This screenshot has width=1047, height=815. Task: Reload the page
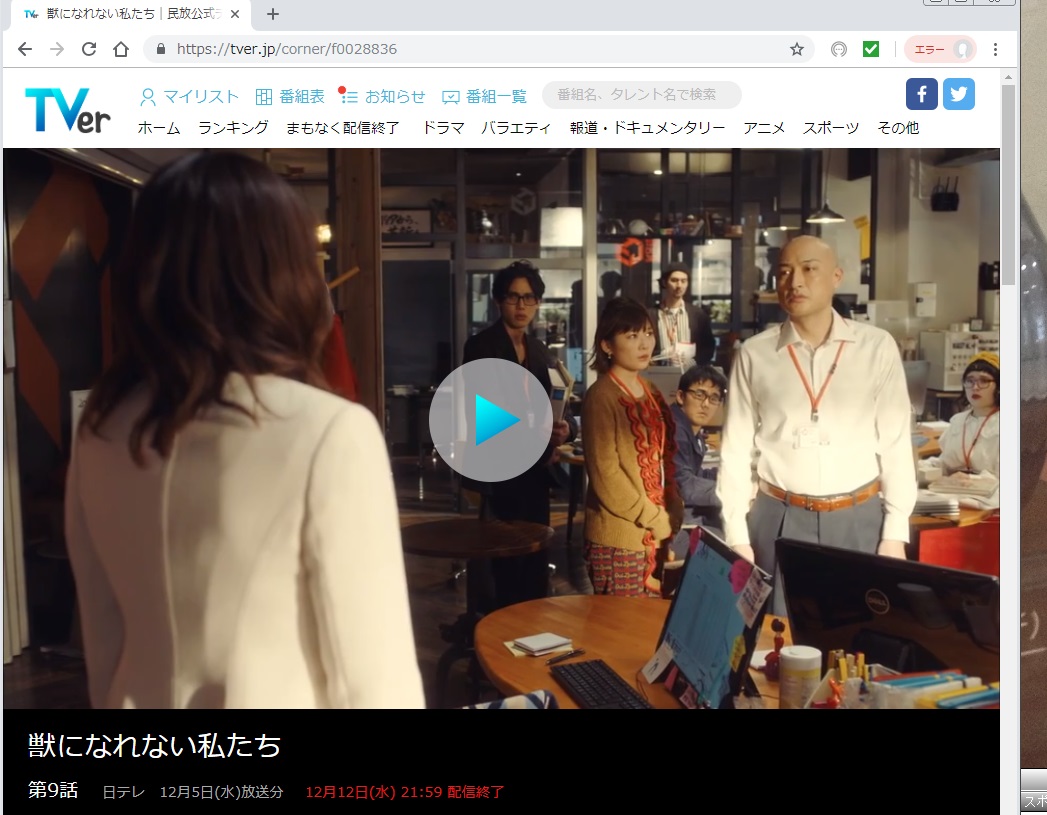click(x=88, y=49)
